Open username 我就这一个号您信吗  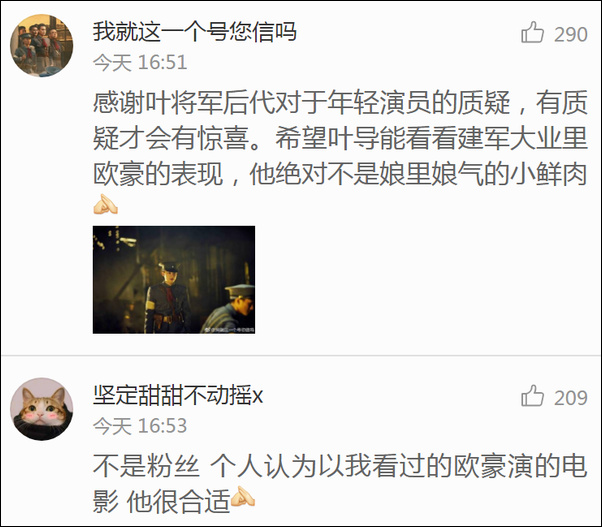tap(195, 31)
